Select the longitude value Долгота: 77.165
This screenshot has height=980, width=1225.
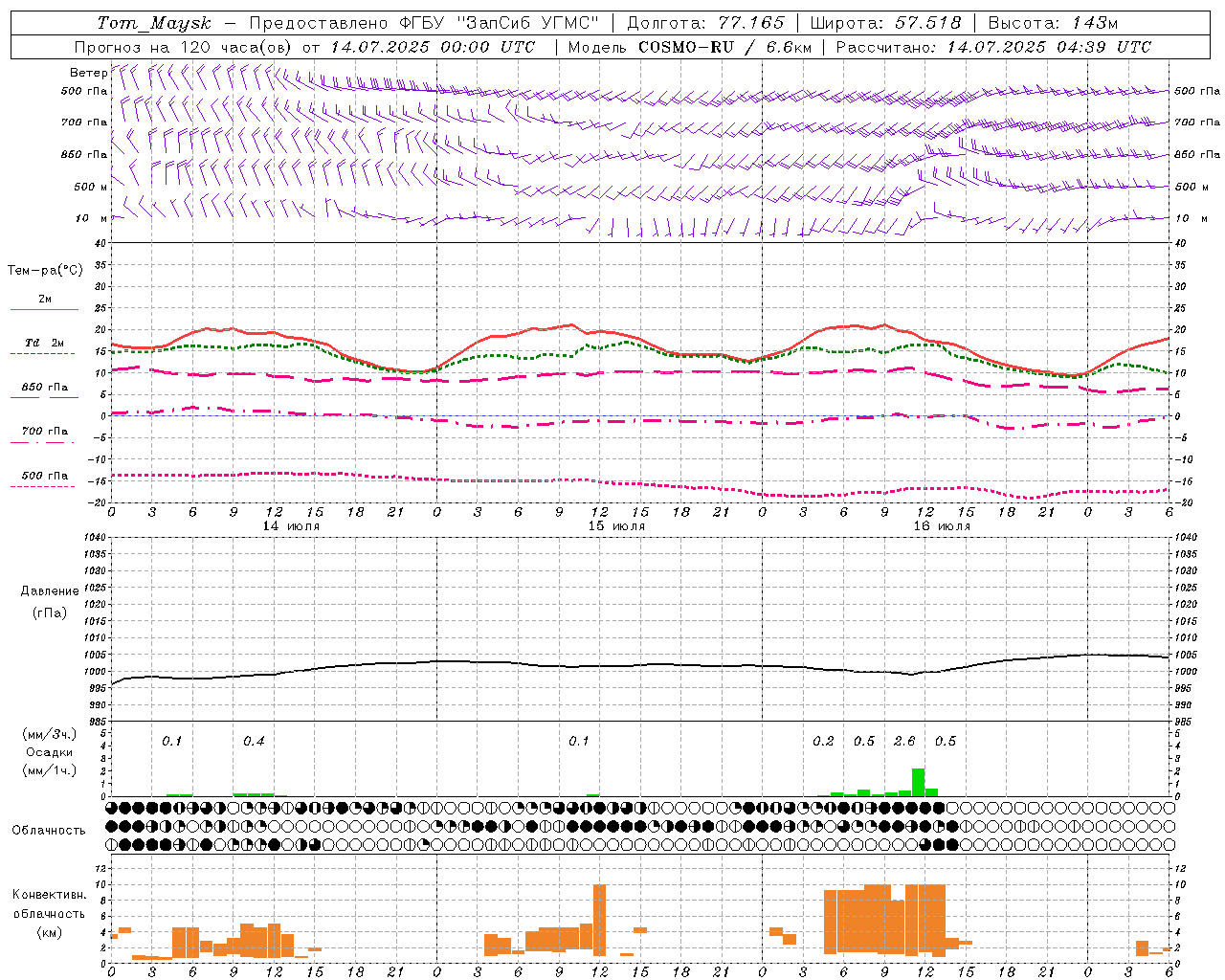[705, 23]
